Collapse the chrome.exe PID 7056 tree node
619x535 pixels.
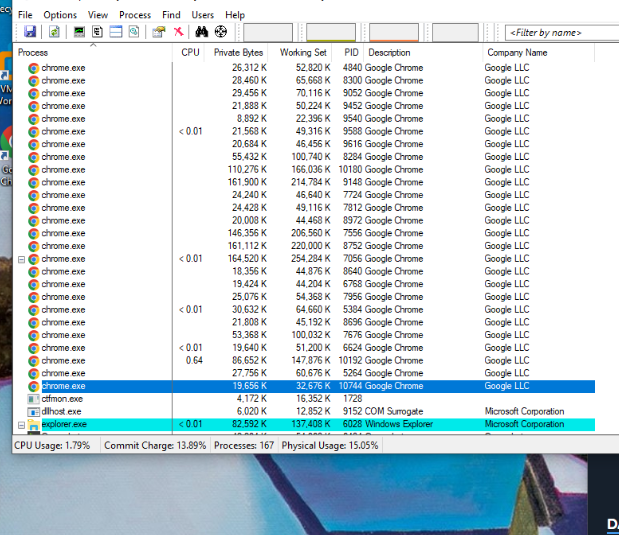(21, 259)
